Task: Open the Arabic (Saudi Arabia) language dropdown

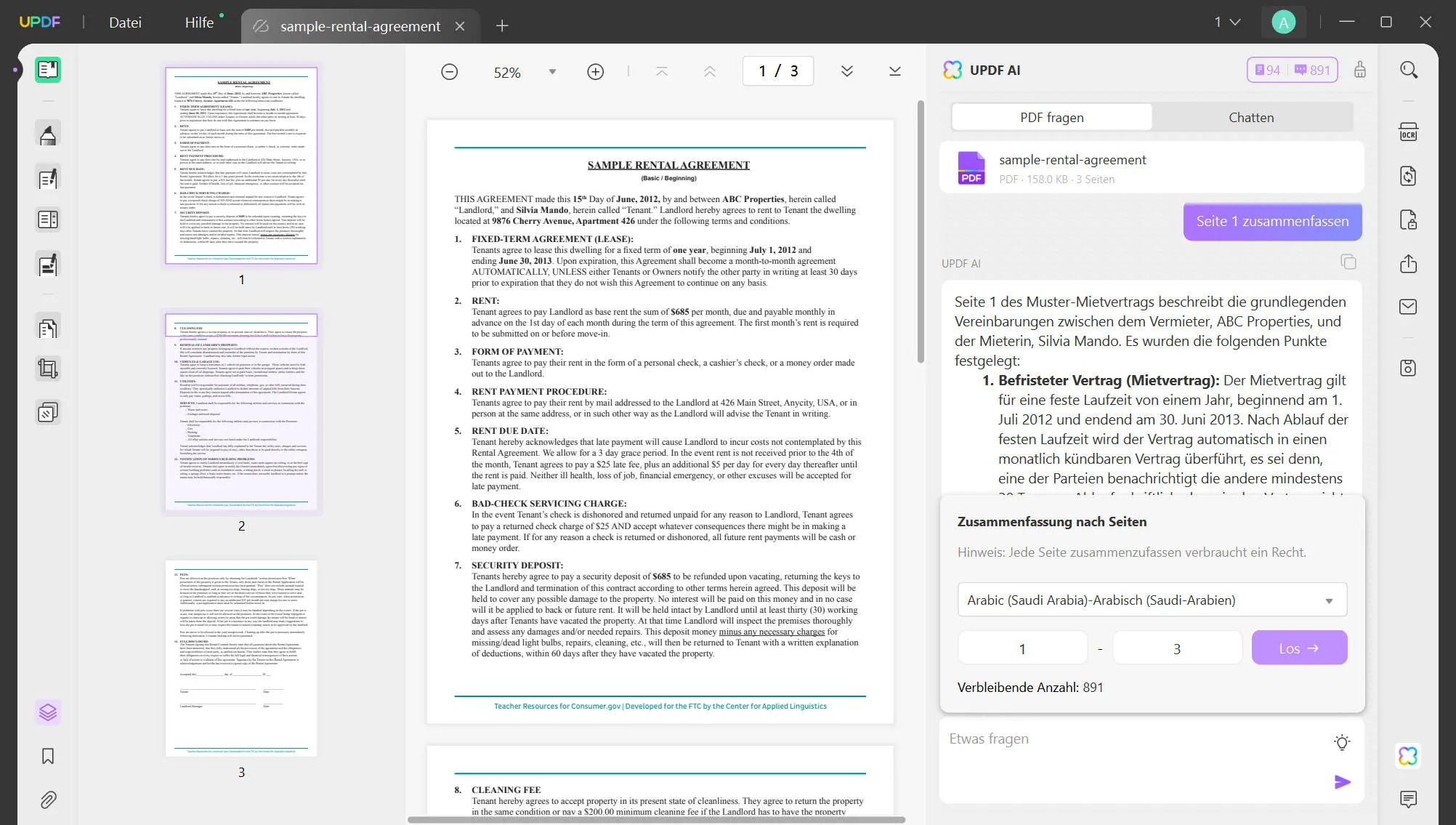Action: click(1152, 600)
